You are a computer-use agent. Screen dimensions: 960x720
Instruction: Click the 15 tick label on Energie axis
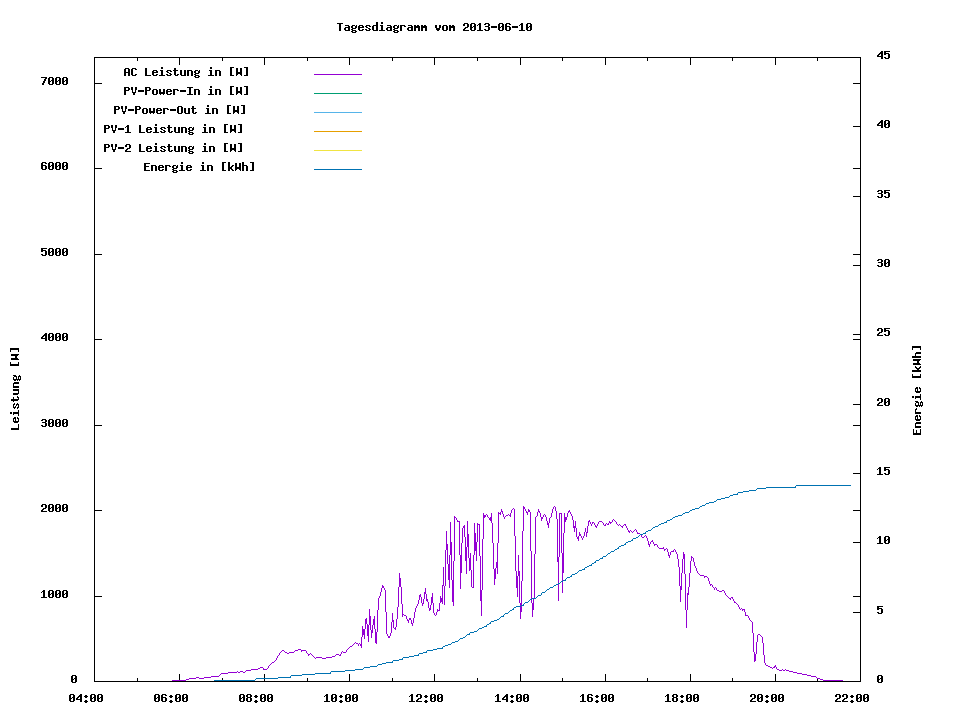[x=883, y=472]
